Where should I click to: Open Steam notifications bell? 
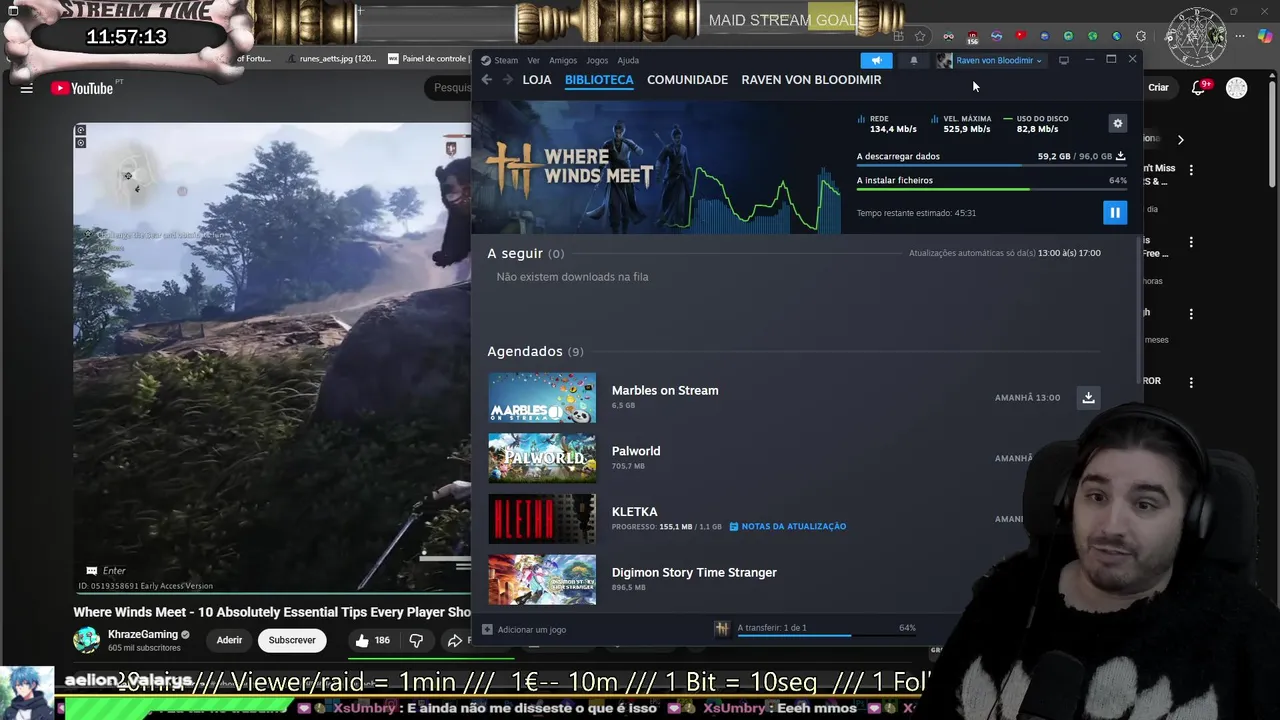(913, 60)
